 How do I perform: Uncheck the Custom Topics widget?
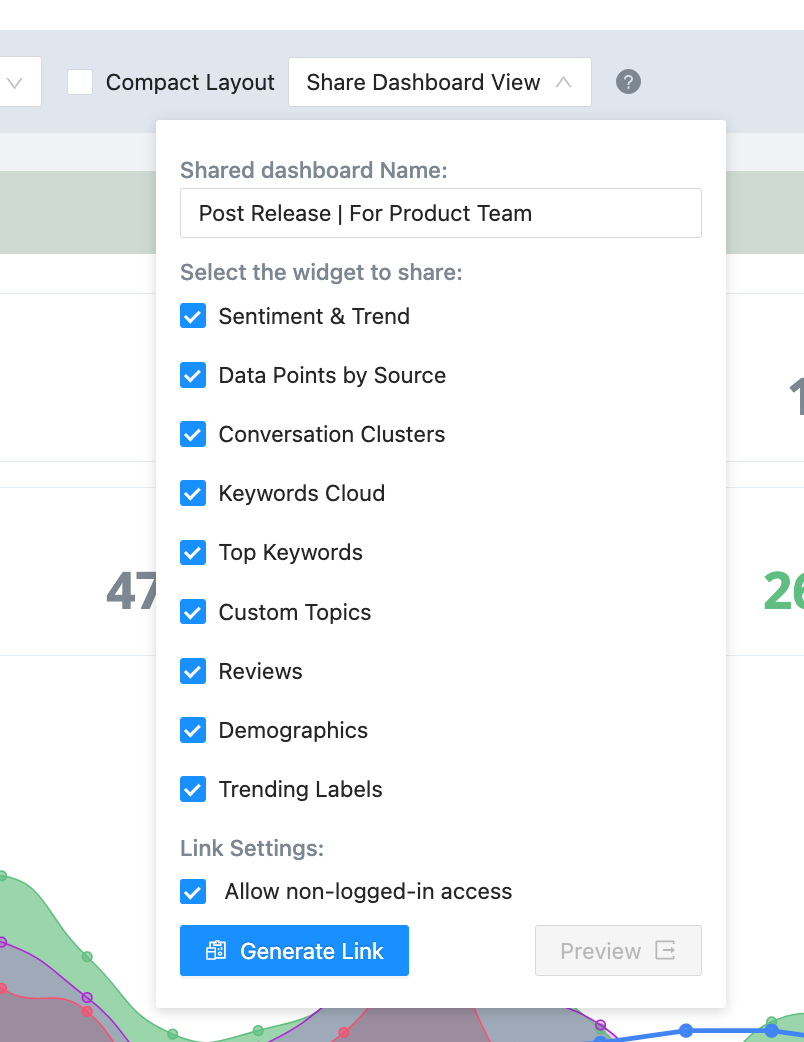pyautogui.click(x=192, y=611)
